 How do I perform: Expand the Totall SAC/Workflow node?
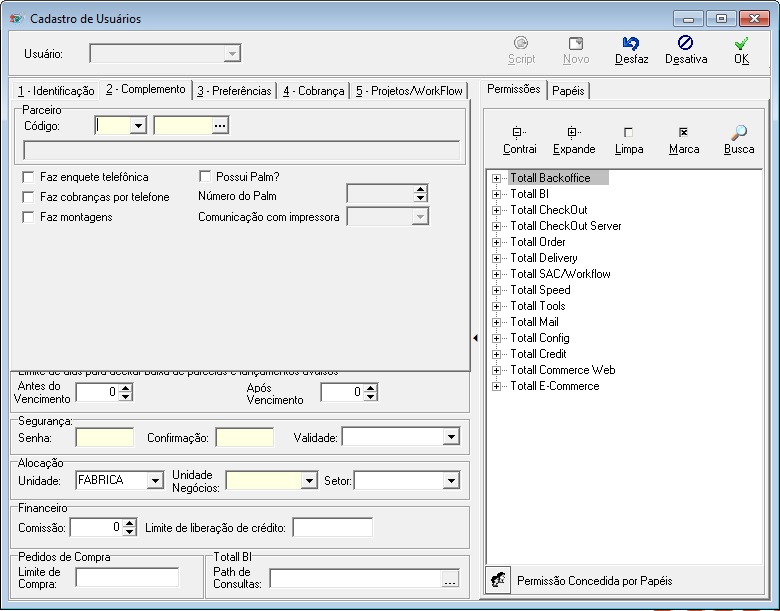tap(496, 274)
